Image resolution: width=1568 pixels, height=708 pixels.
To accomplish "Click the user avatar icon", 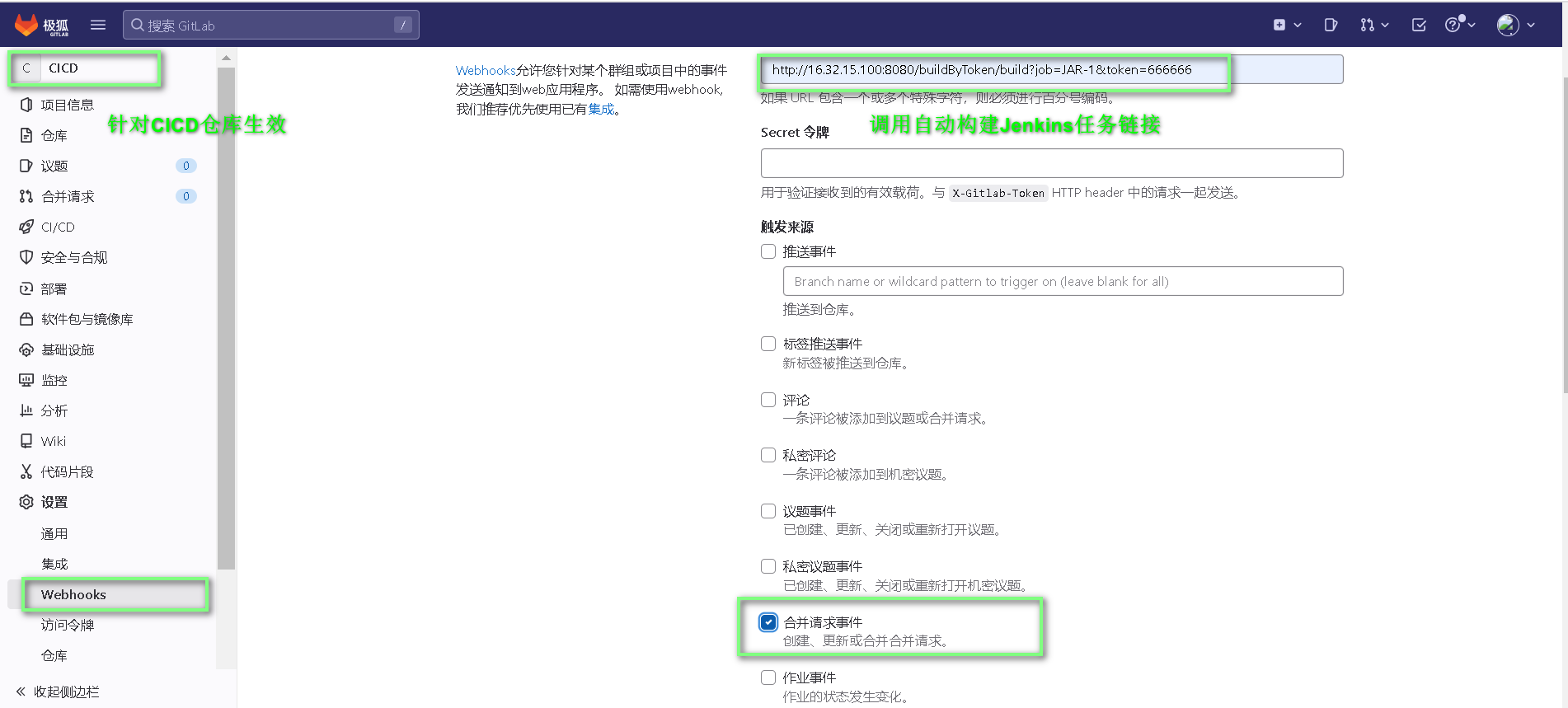I will pyautogui.click(x=1508, y=25).
